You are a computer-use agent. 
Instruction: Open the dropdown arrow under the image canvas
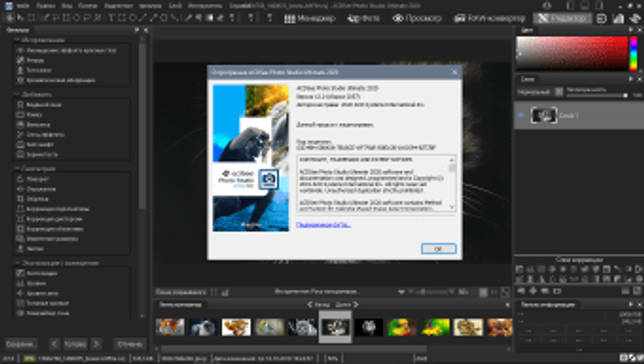coord(401,292)
